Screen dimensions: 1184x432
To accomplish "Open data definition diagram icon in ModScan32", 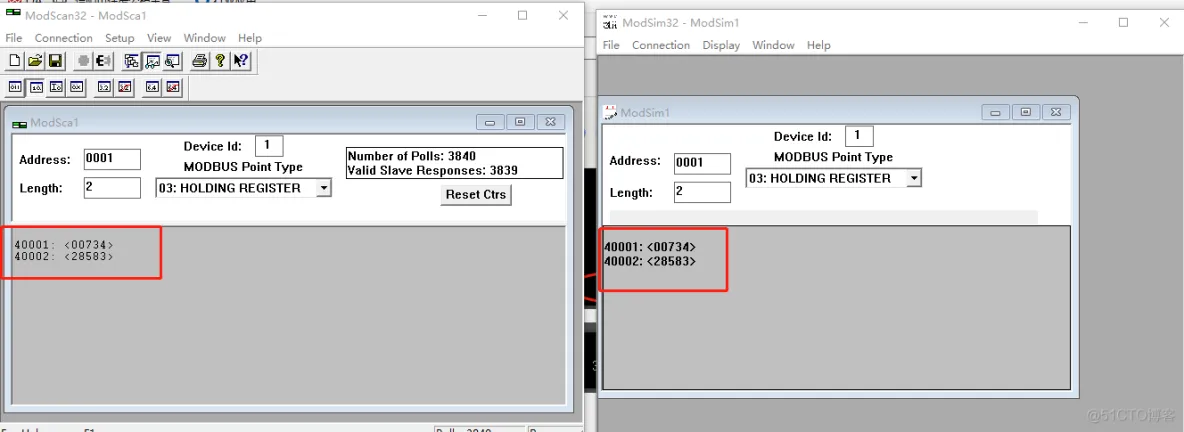I will 132,61.
